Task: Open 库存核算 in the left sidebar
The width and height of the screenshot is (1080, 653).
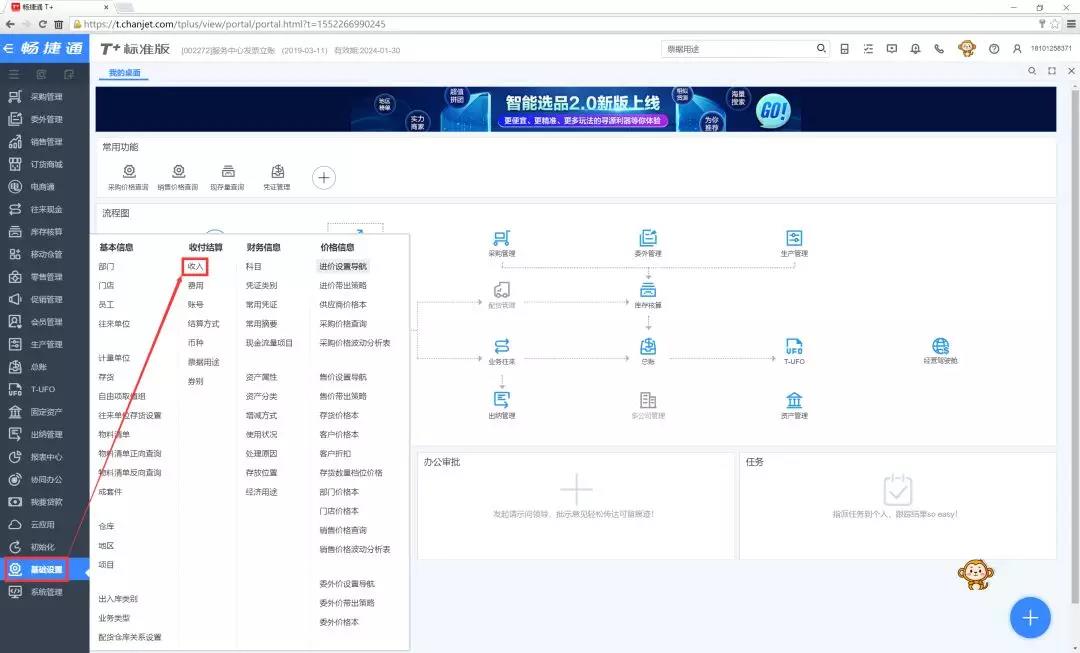Action: 45,232
